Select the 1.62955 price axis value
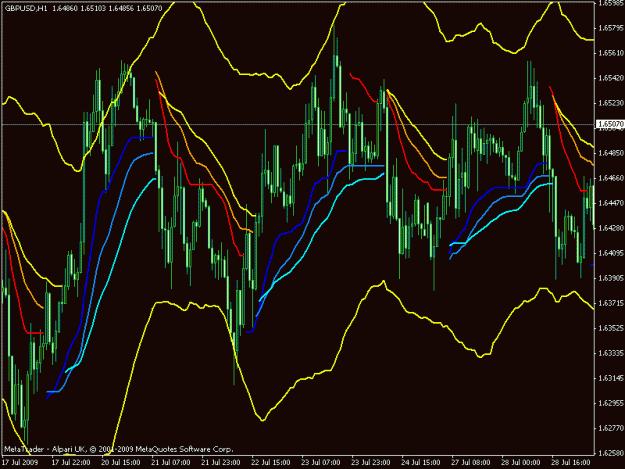 pos(611,403)
